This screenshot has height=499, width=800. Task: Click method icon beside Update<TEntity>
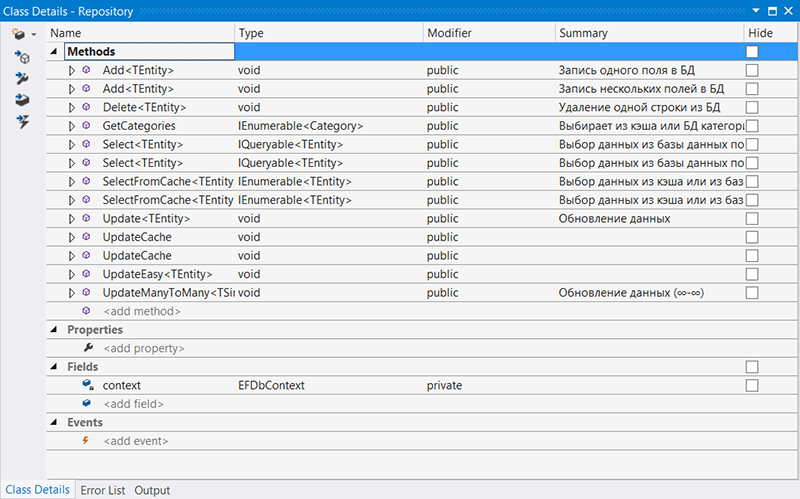(86, 218)
